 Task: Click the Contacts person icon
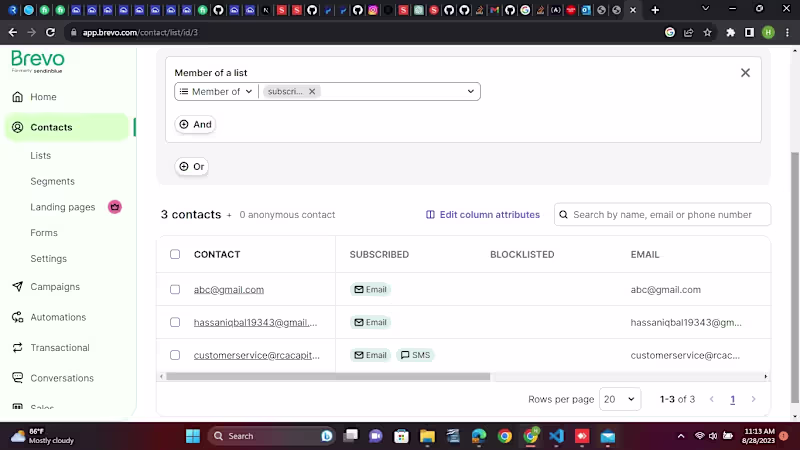(17, 127)
